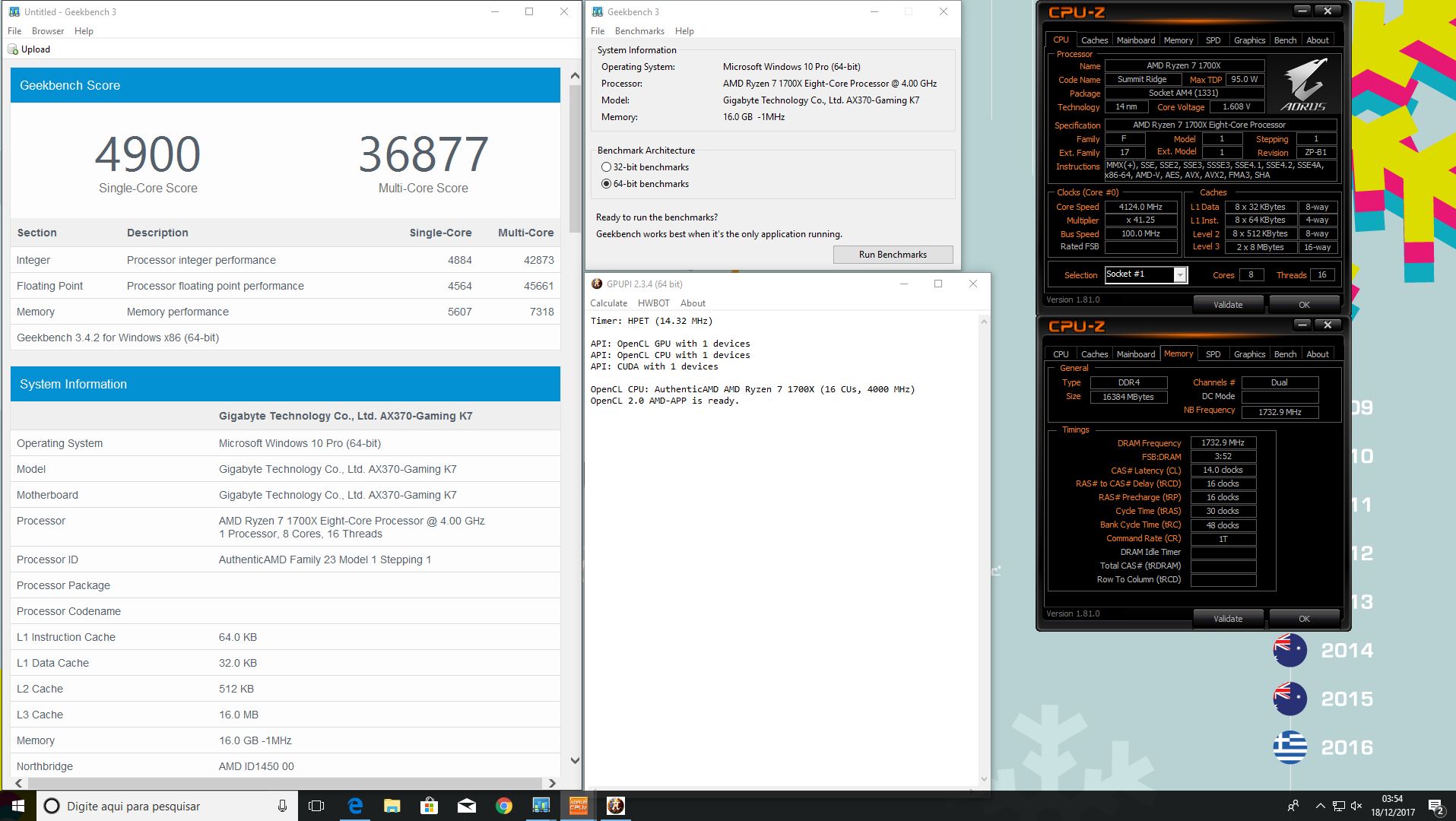Click OK in the top CPU-Z window
The height and width of the screenshot is (821, 1456).
coord(1304,305)
